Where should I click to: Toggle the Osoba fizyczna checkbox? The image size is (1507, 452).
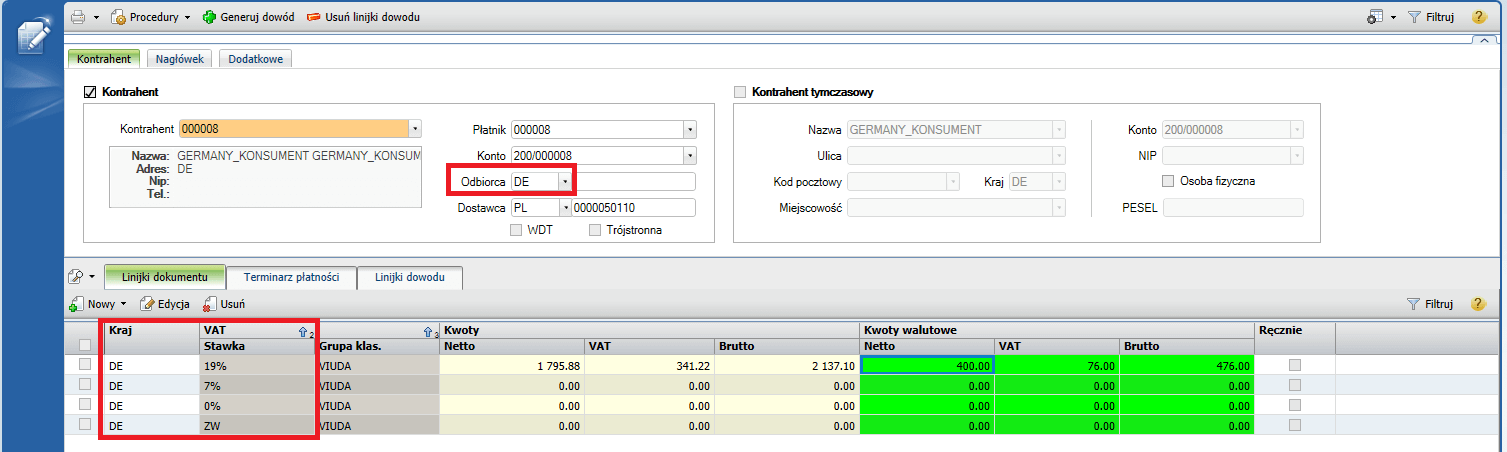tap(1168, 181)
